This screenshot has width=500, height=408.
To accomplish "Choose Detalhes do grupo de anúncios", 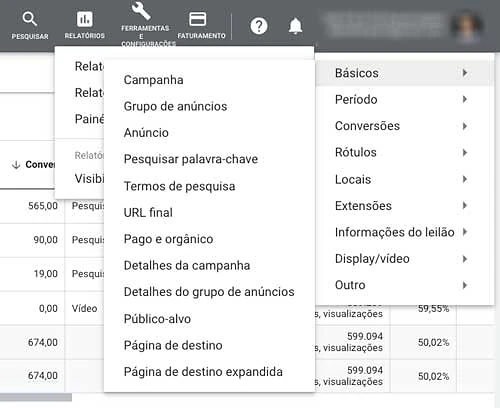I will 209,292.
